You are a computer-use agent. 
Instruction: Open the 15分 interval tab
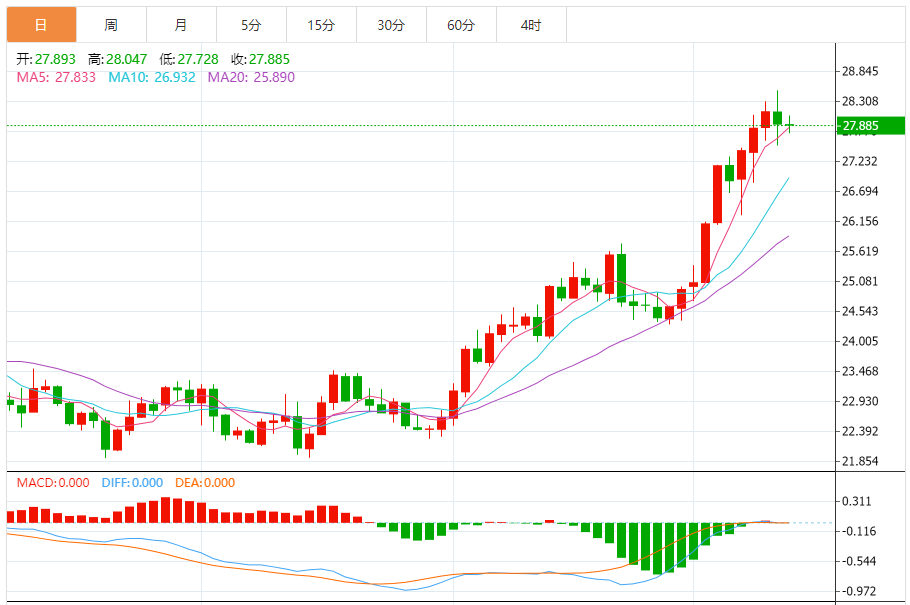[x=322, y=25]
